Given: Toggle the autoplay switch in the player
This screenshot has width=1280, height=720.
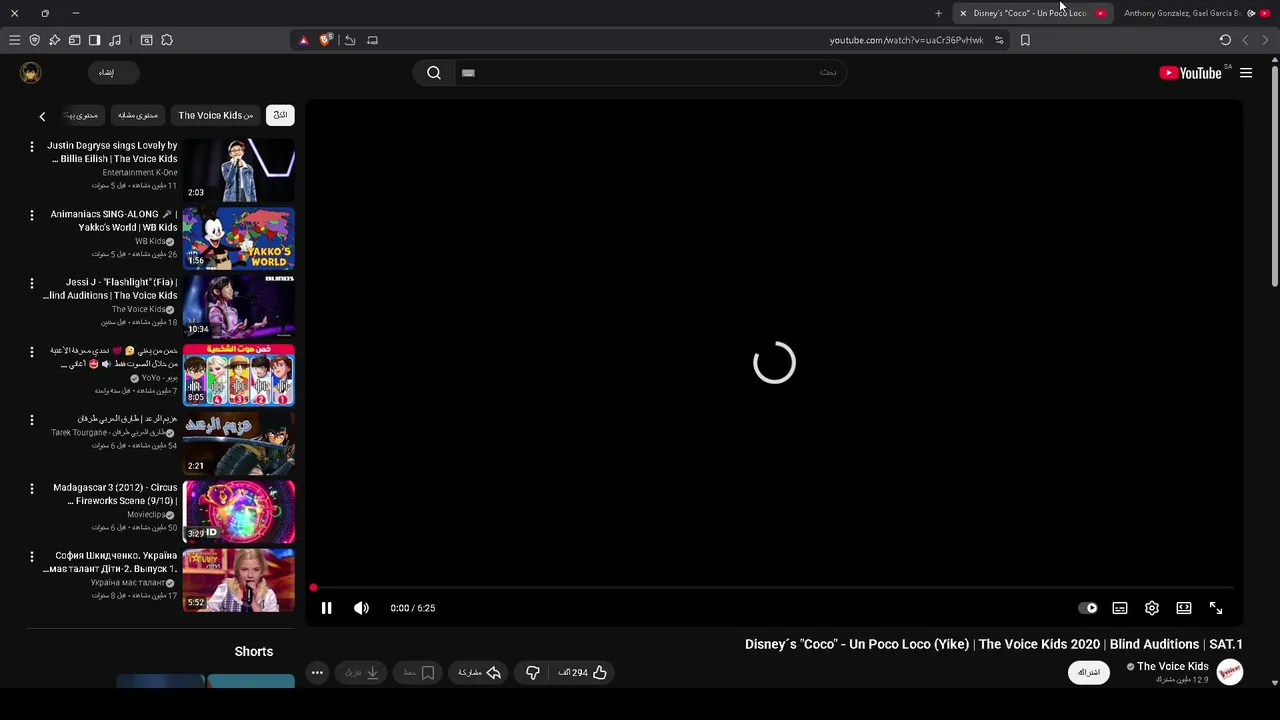Looking at the screenshot, I should 1088,608.
